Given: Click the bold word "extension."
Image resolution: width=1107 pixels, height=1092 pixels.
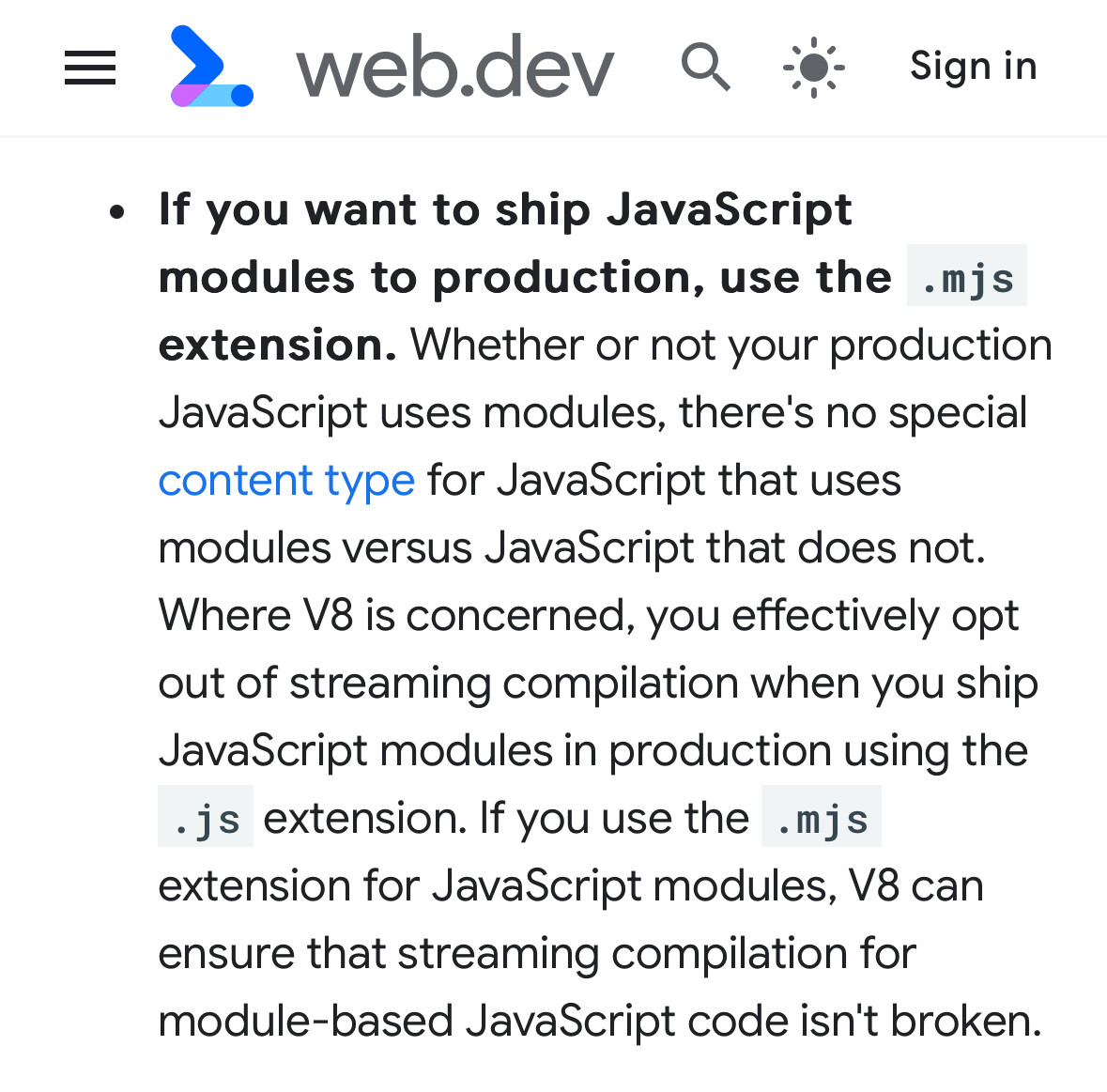Looking at the screenshot, I should (x=278, y=345).
